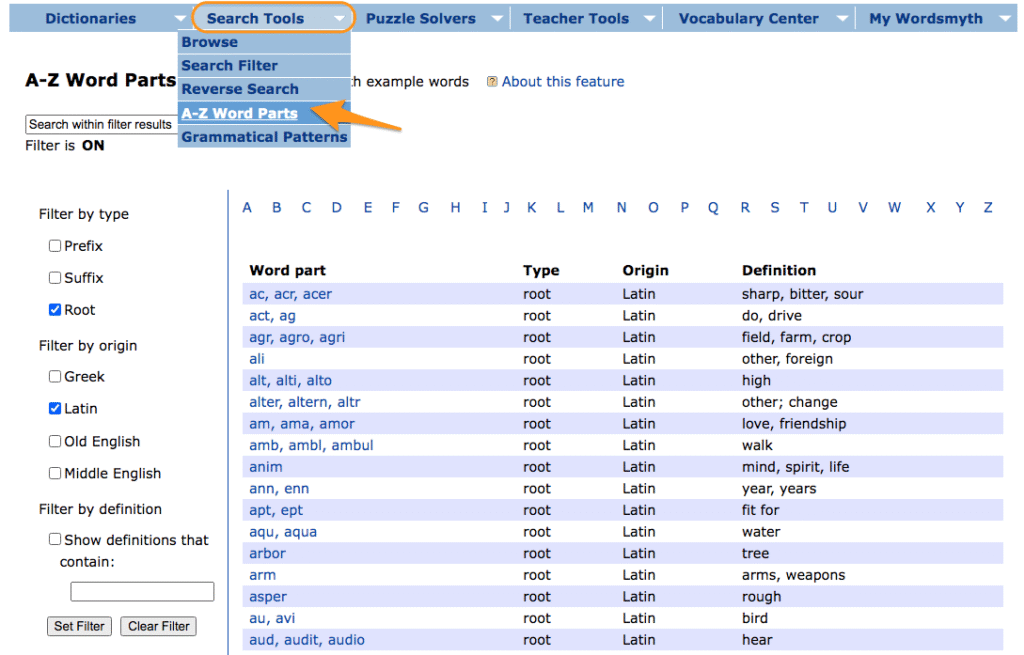Screen dimensions: 1024x655
Task: Open the About this feature link
Action: click(562, 82)
